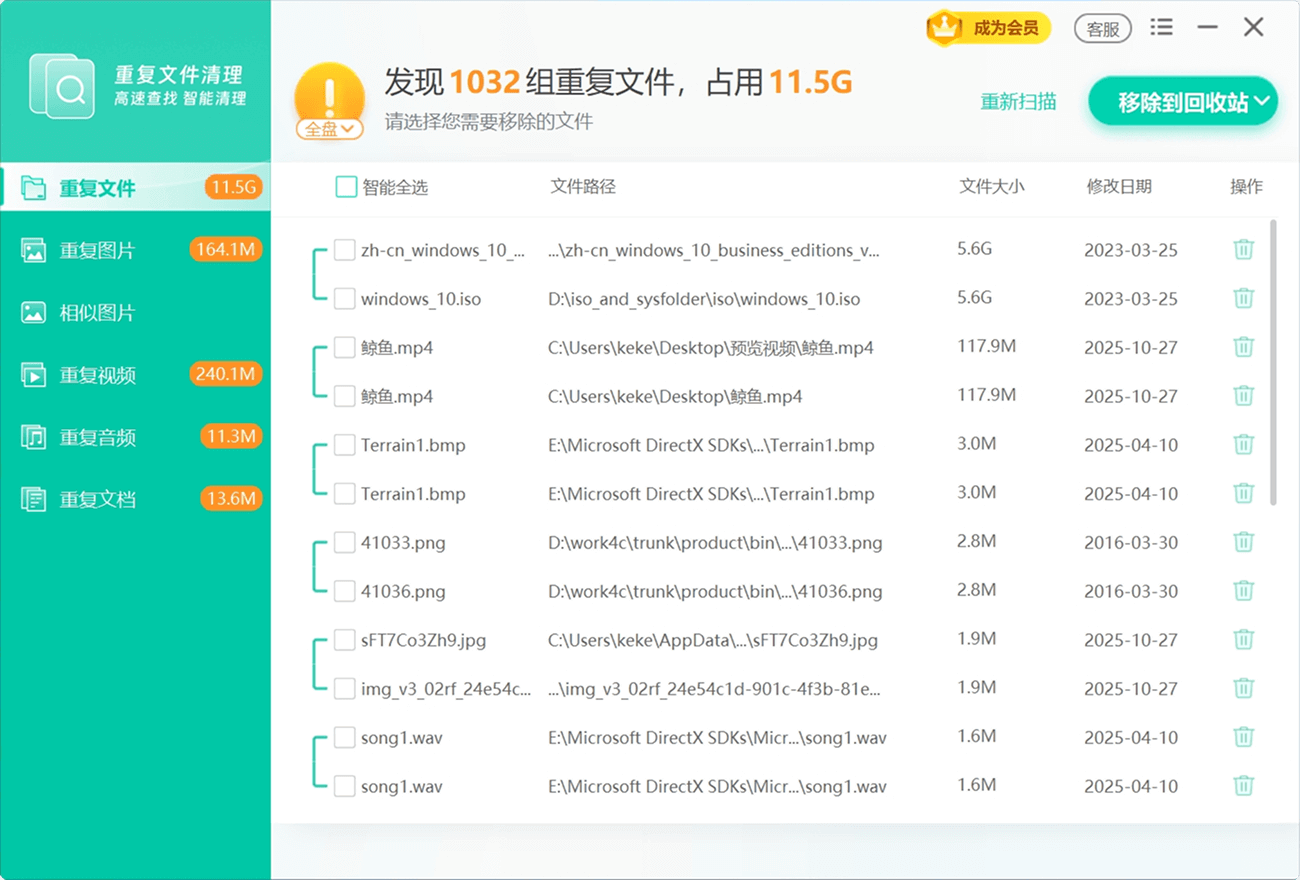Select the 41033.png file checkbox

point(345,542)
